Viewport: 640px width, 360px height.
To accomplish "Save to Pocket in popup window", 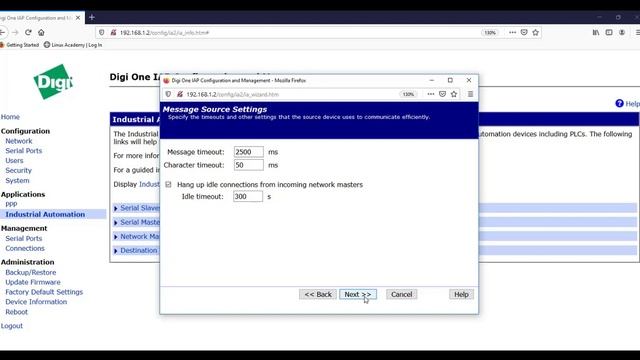I will 442,94.
